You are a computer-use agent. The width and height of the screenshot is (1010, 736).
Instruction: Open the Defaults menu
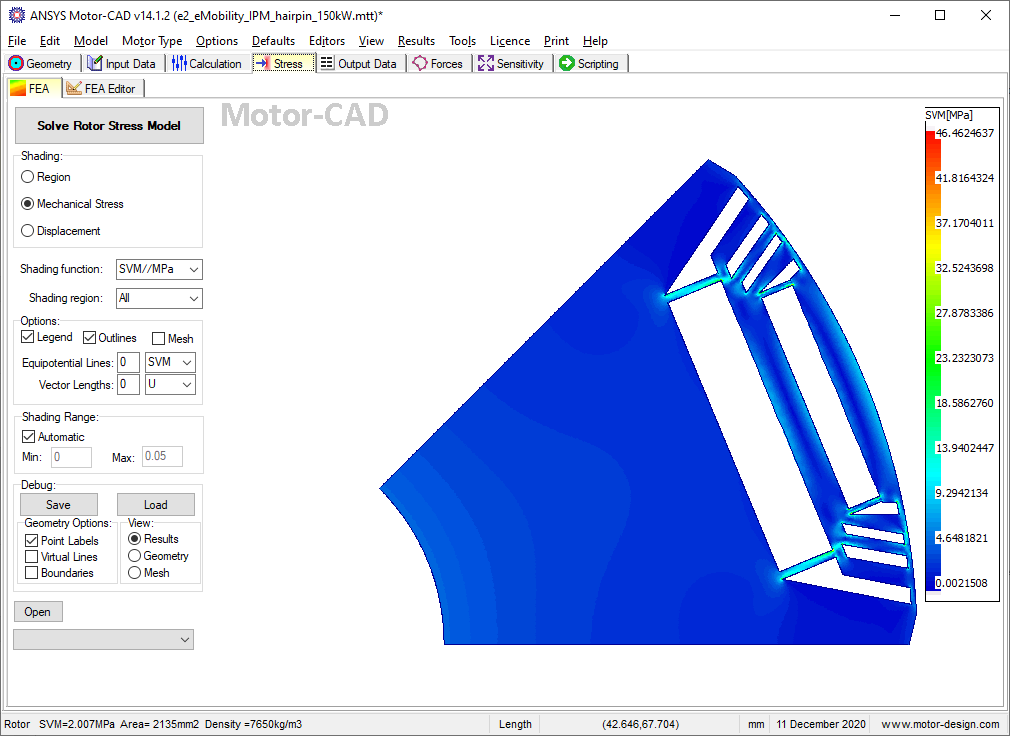(273, 41)
